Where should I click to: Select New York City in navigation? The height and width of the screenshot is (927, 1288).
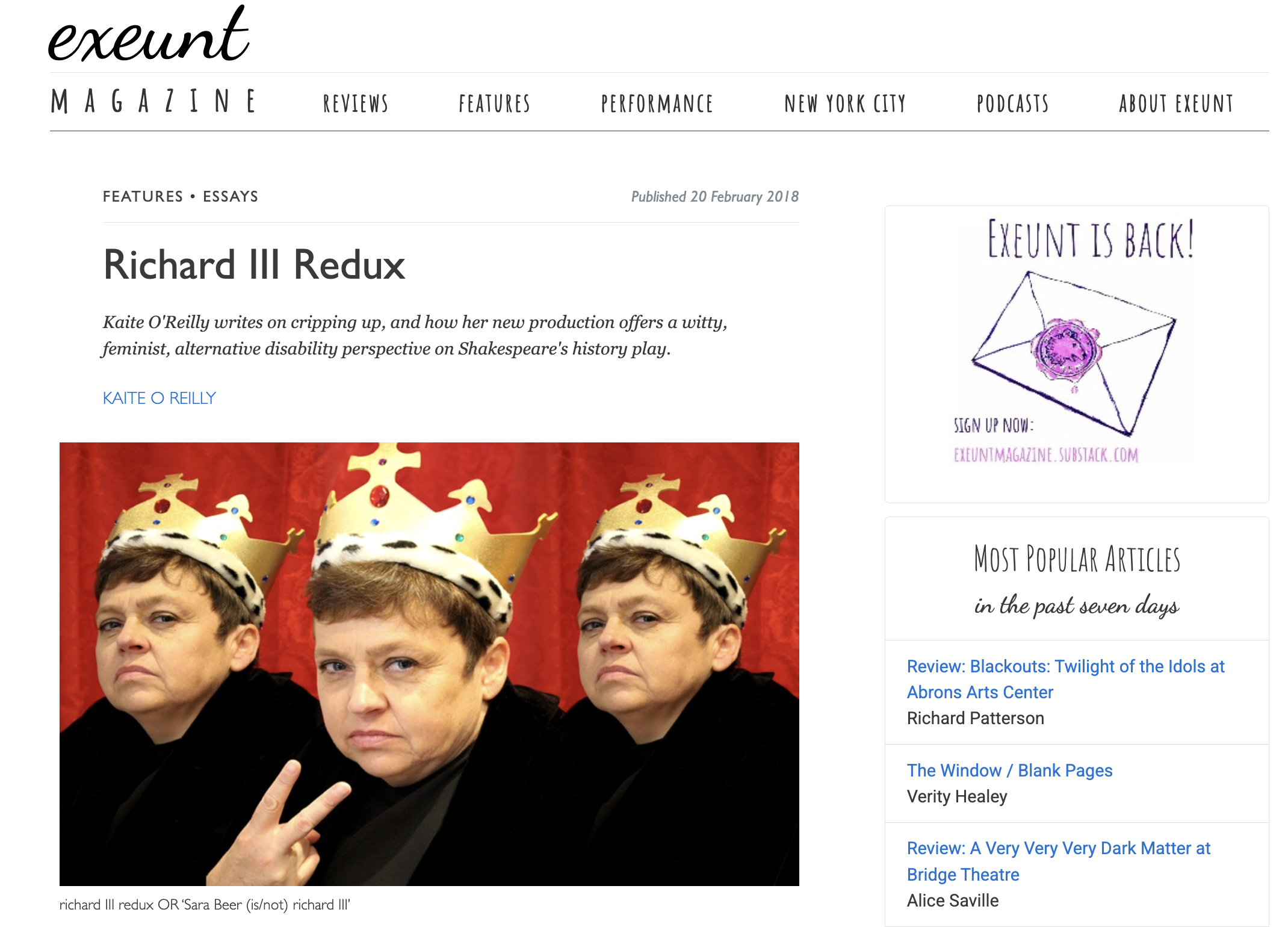(x=845, y=104)
